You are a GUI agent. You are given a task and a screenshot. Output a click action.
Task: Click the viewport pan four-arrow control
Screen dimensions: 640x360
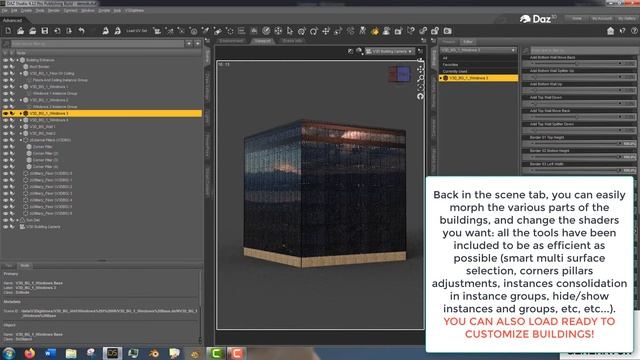click(420, 69)
